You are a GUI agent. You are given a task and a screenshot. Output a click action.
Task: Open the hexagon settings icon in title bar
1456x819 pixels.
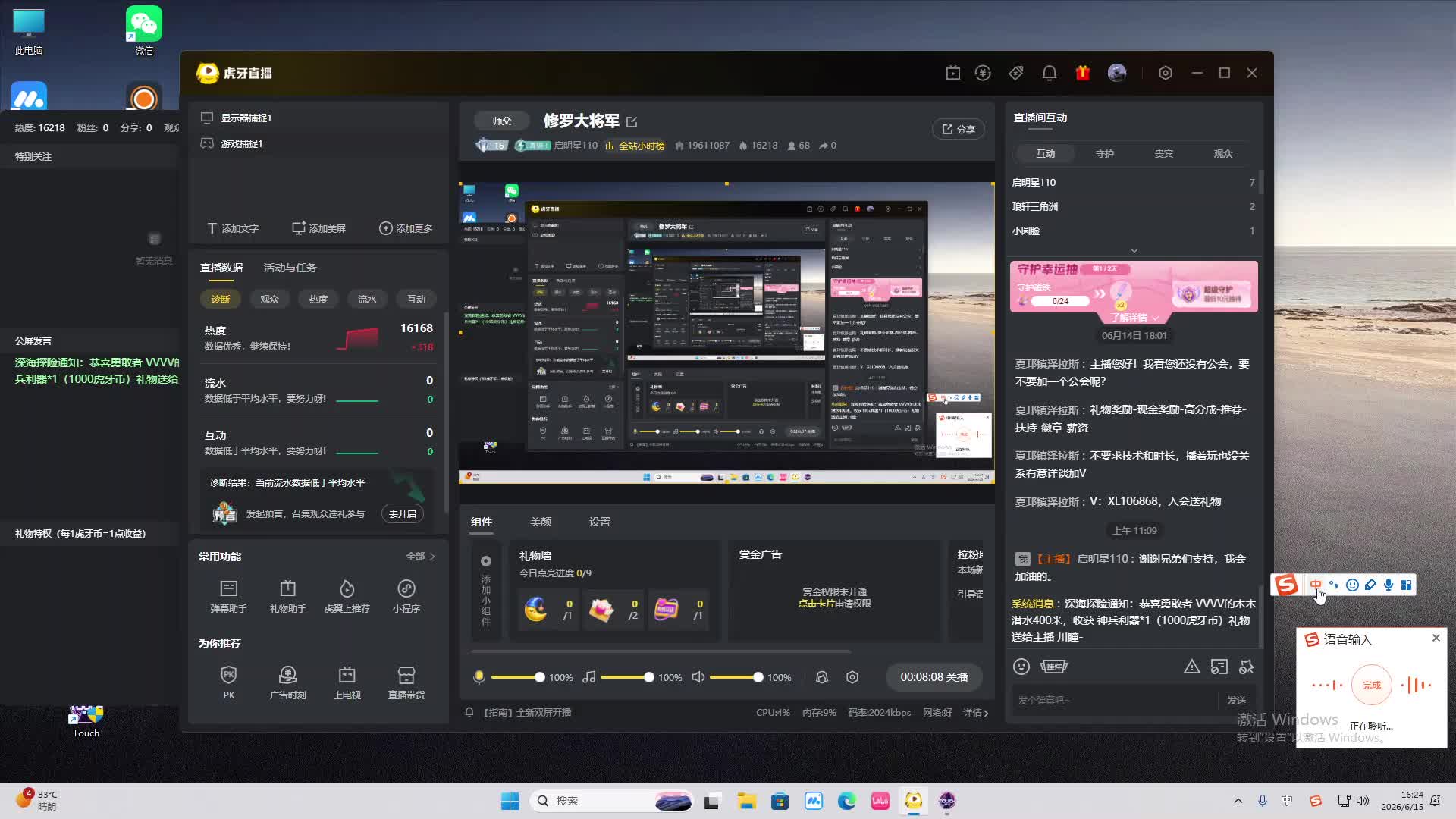click(1166, 73)
